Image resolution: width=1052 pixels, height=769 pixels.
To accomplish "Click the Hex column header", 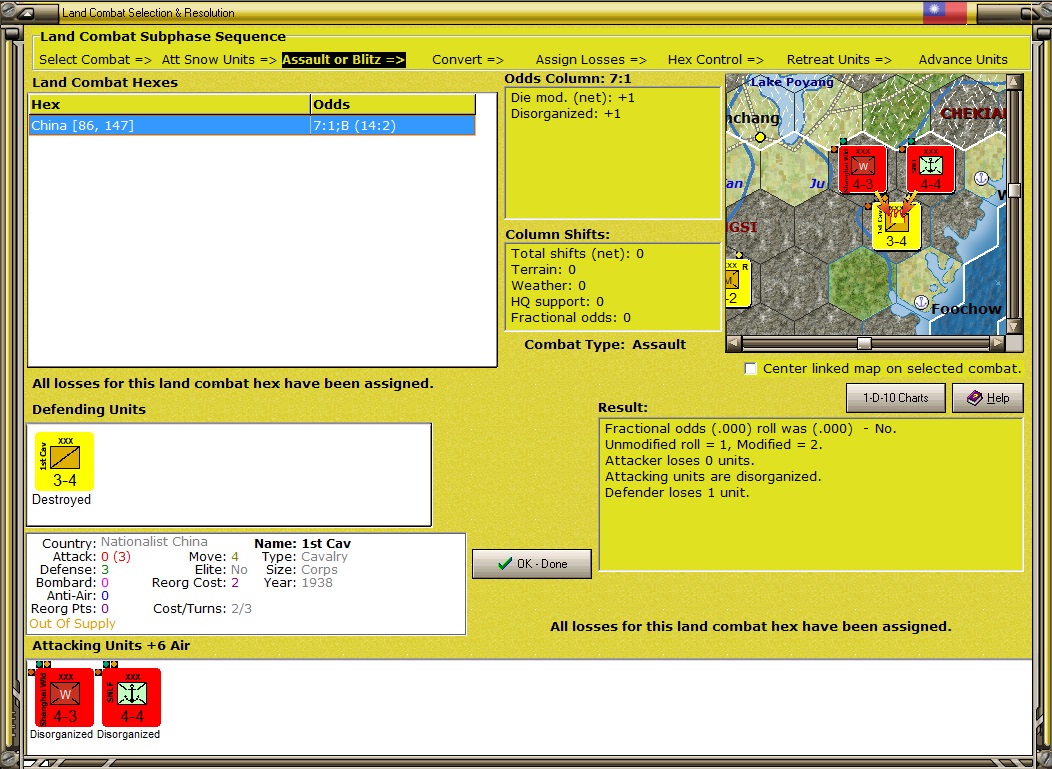I will coord(170,105).
